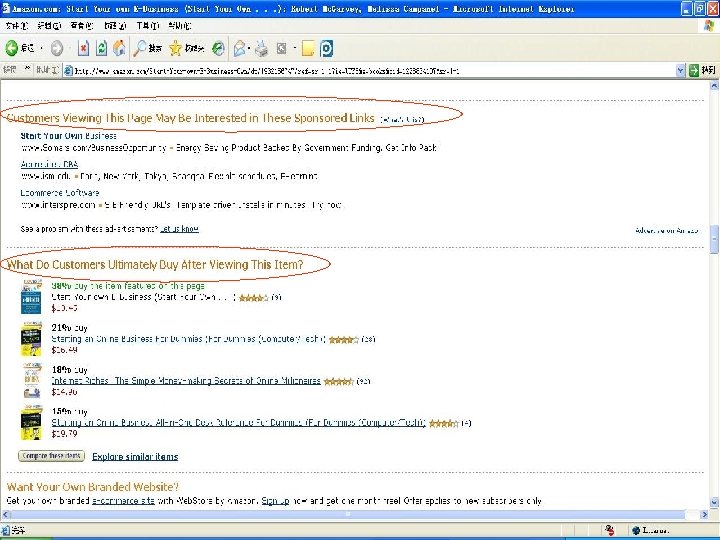Open the yellow note Discuss icon
Screen dimensions: 720x540
point(308,48)
